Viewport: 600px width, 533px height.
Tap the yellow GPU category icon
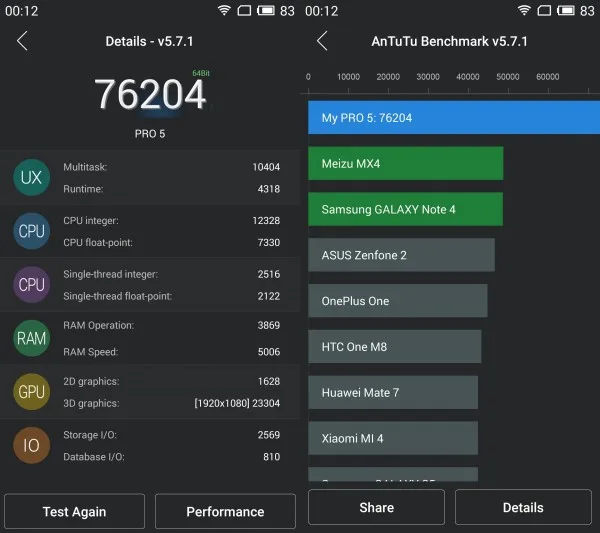point(31,392)
